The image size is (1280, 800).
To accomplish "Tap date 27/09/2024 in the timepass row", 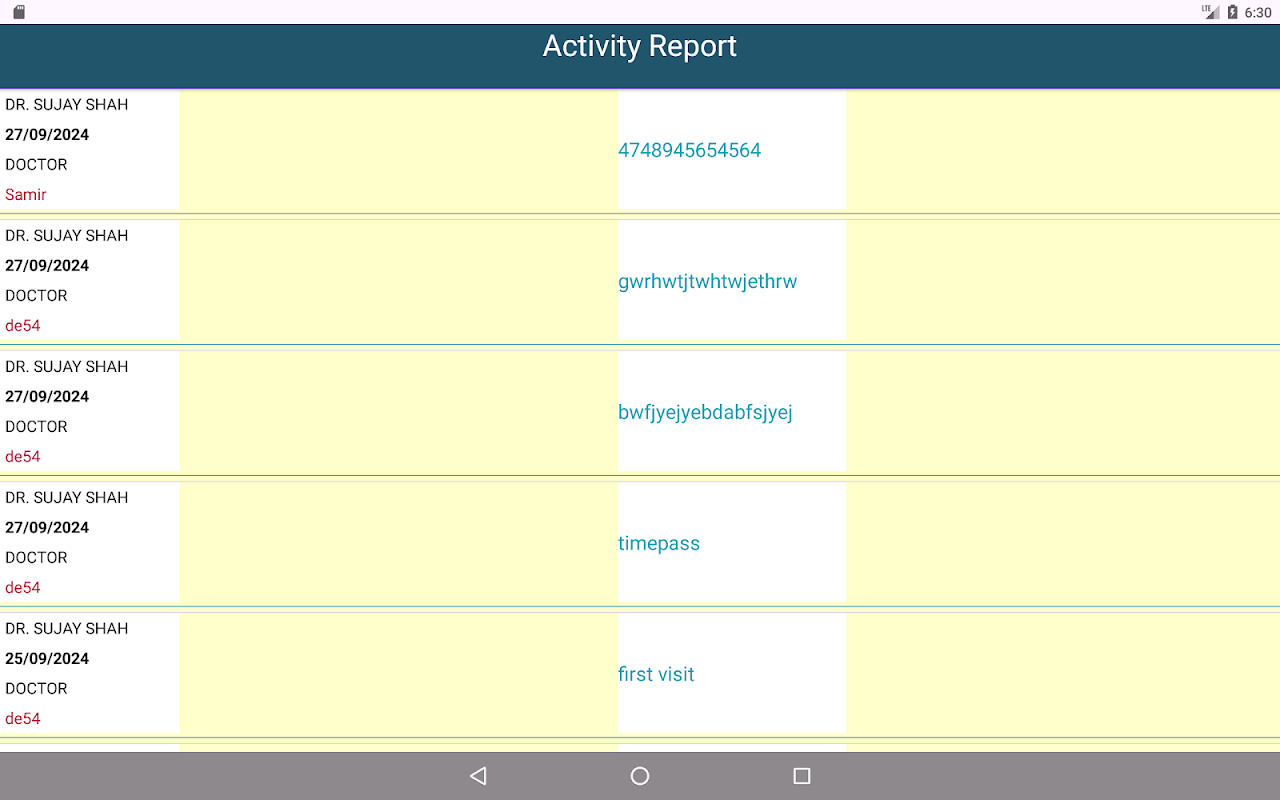I will 47,527.
